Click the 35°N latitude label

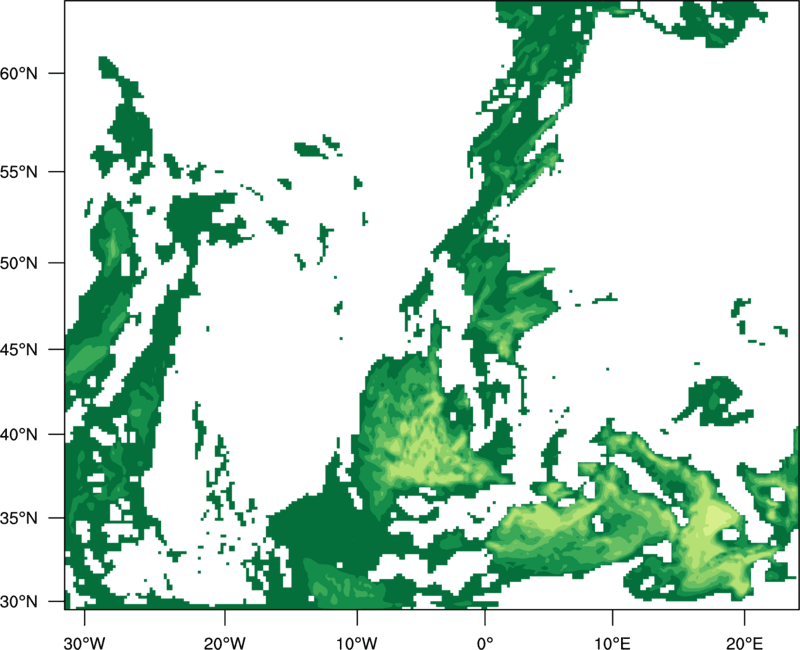pyautogui.click(x=19, y=518)
